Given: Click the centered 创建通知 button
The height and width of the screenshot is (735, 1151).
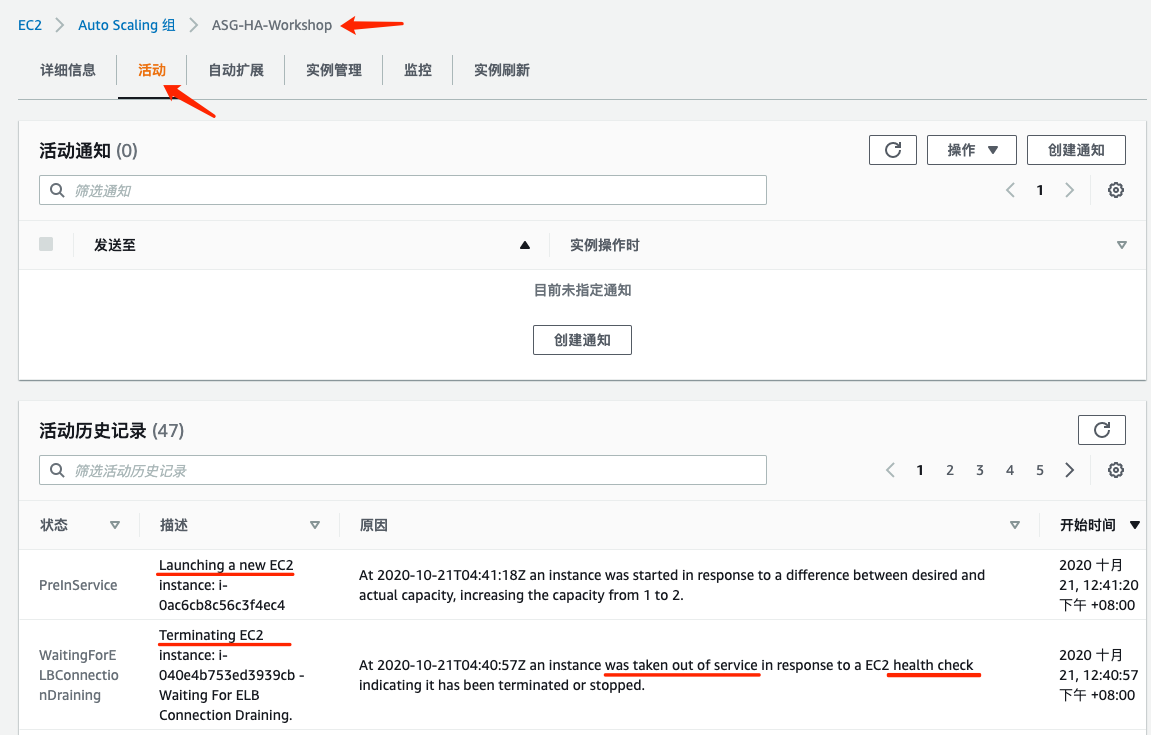Looking at the screenshot, I should (x=582, y=339).
